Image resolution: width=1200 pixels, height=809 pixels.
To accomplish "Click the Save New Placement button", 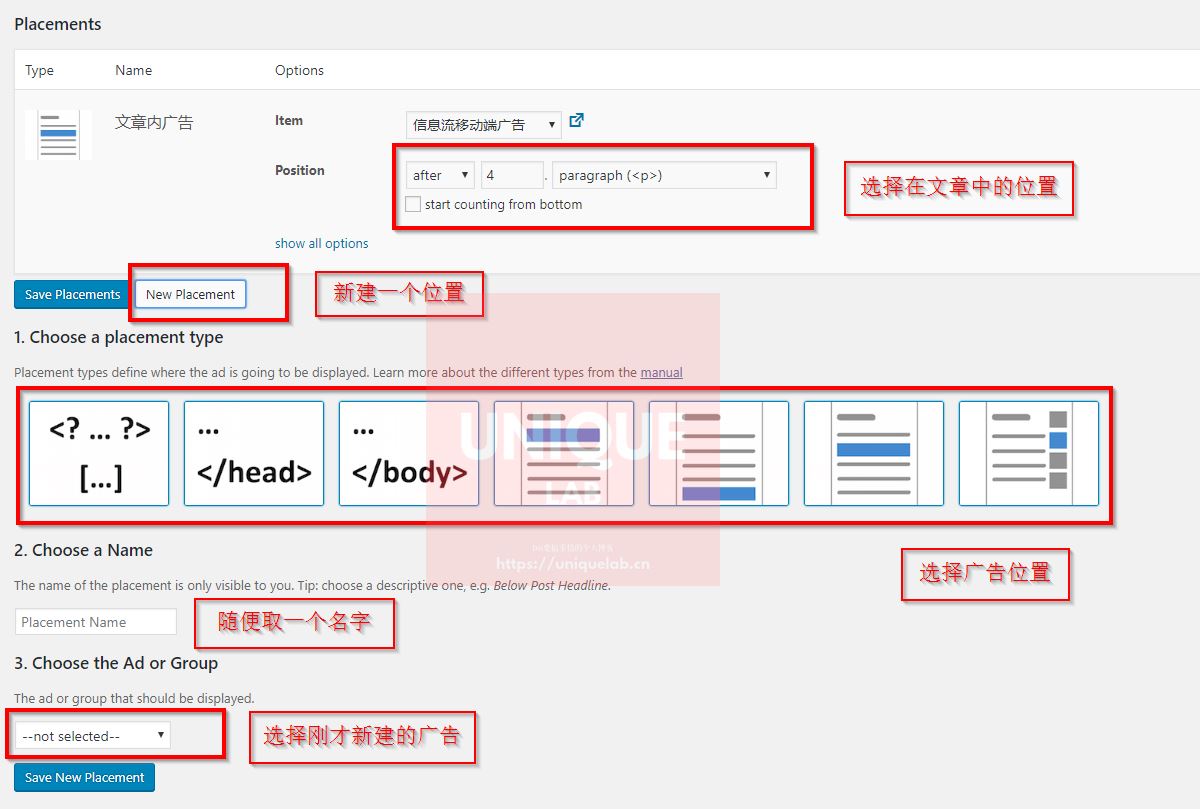I will click(84, 777).
